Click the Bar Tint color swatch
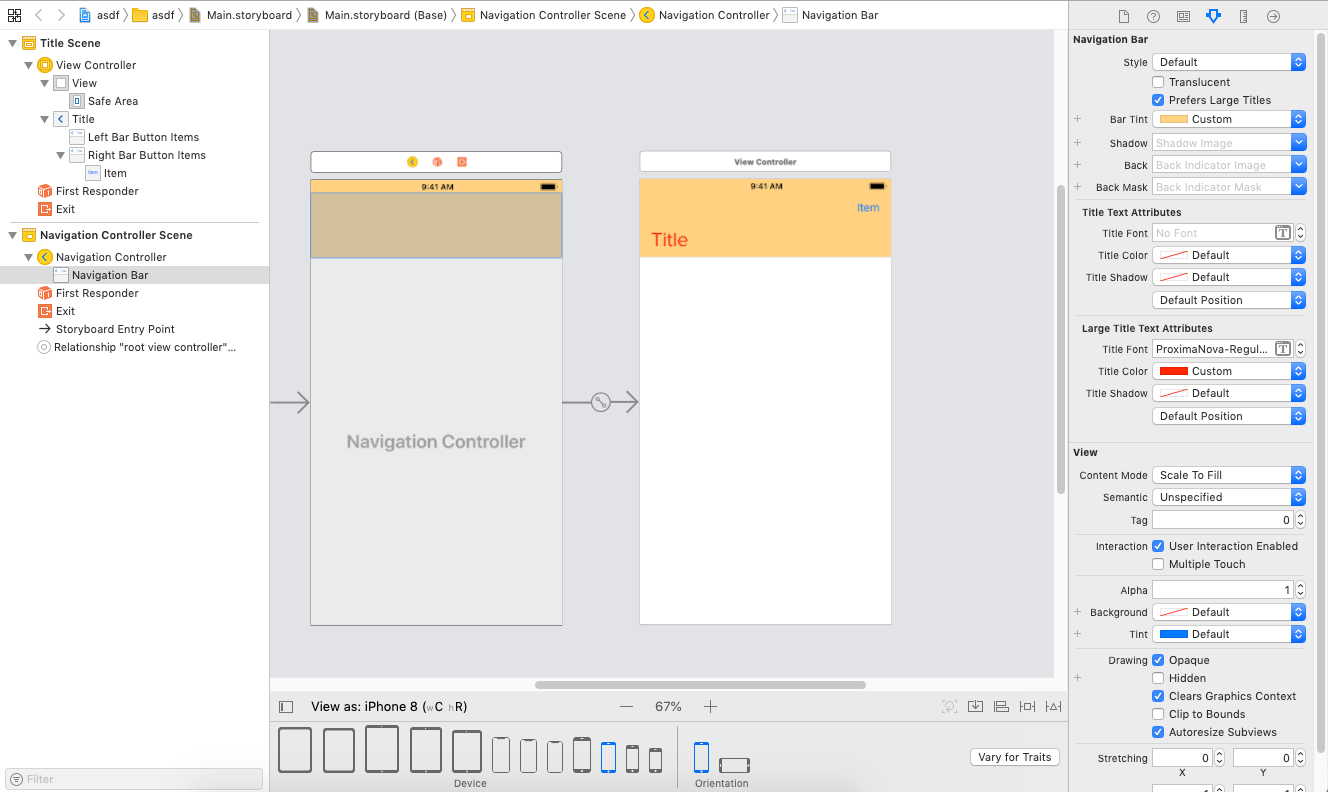This screenshot has height=792, width=1328. 1173,119
